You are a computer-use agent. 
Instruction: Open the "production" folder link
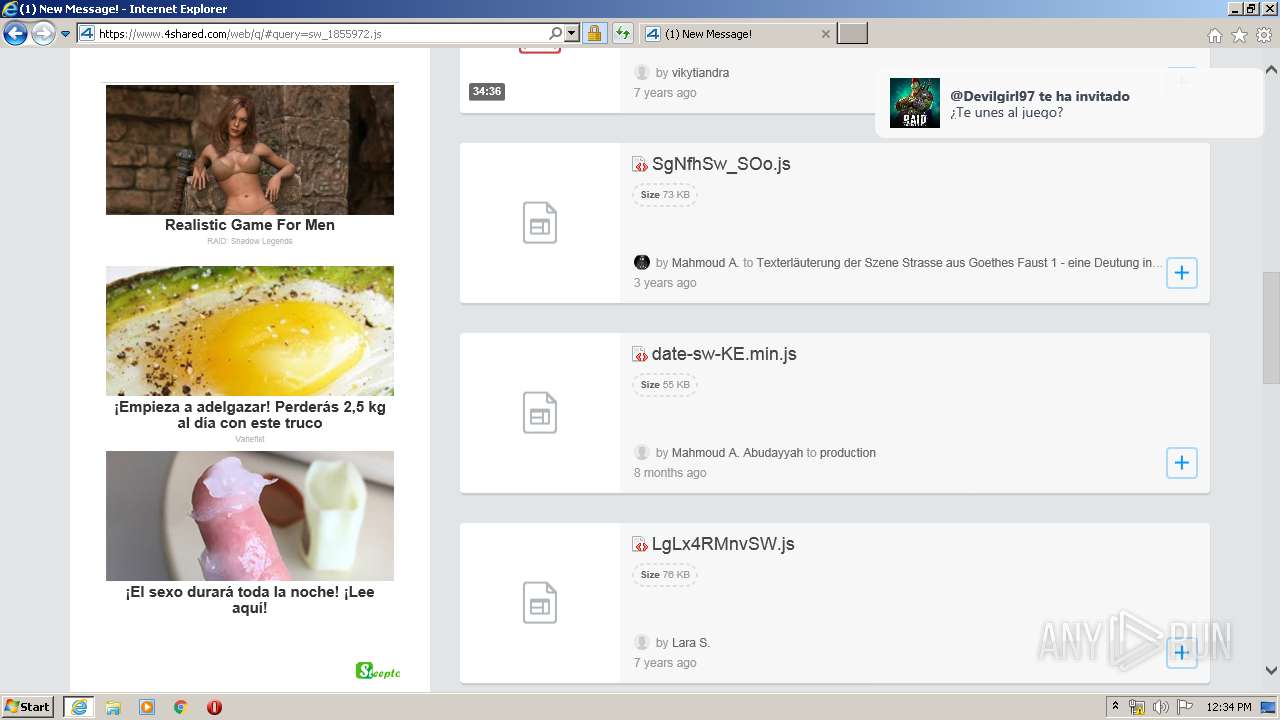coord(848,453)
